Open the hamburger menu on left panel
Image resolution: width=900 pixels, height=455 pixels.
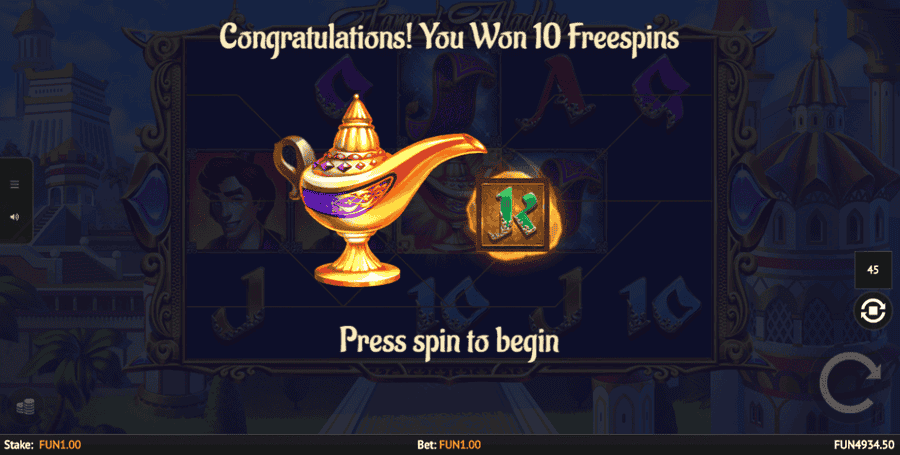[x=15, y=184]
